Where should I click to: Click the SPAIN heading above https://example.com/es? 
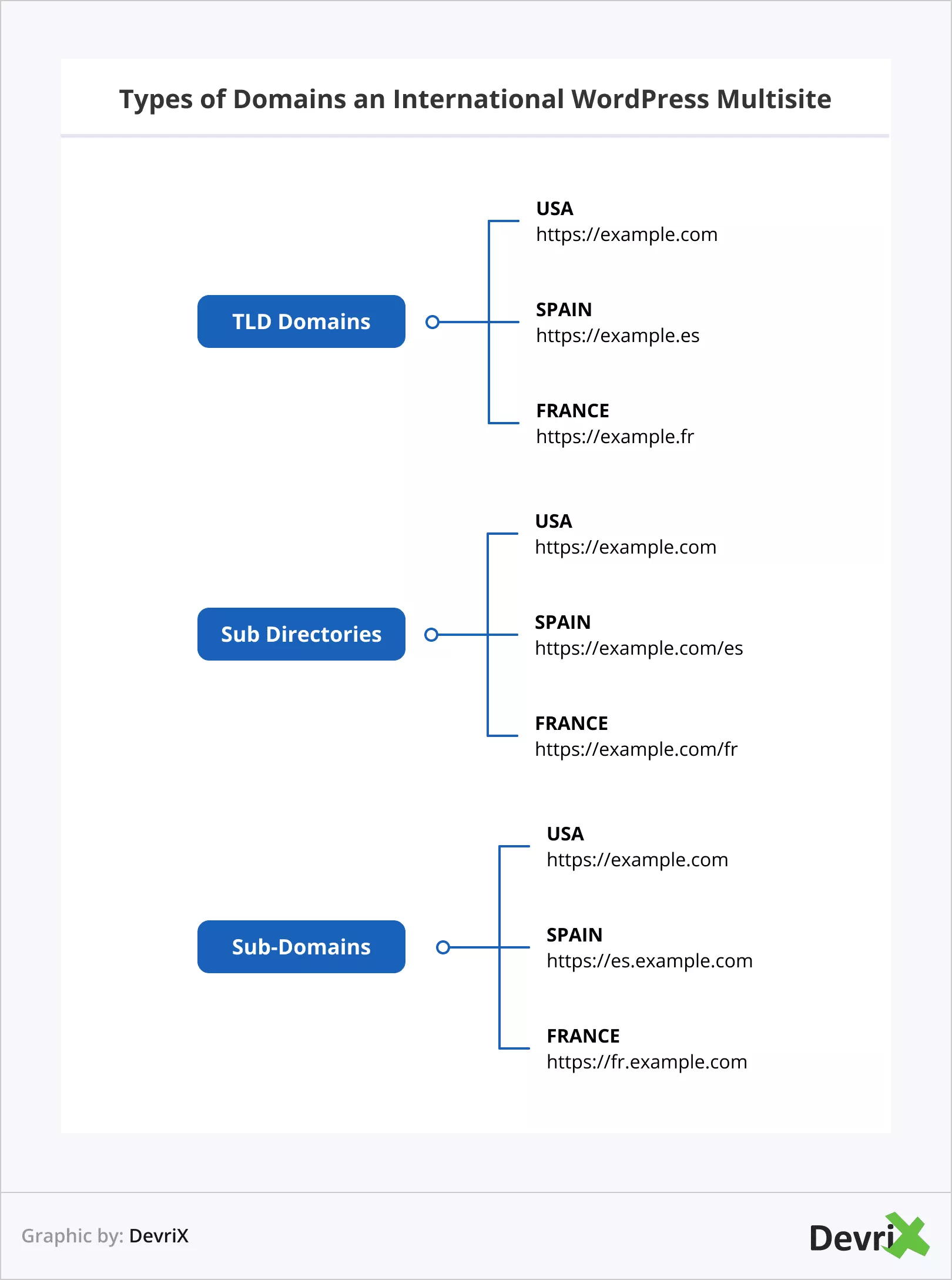tap(562, 622)
